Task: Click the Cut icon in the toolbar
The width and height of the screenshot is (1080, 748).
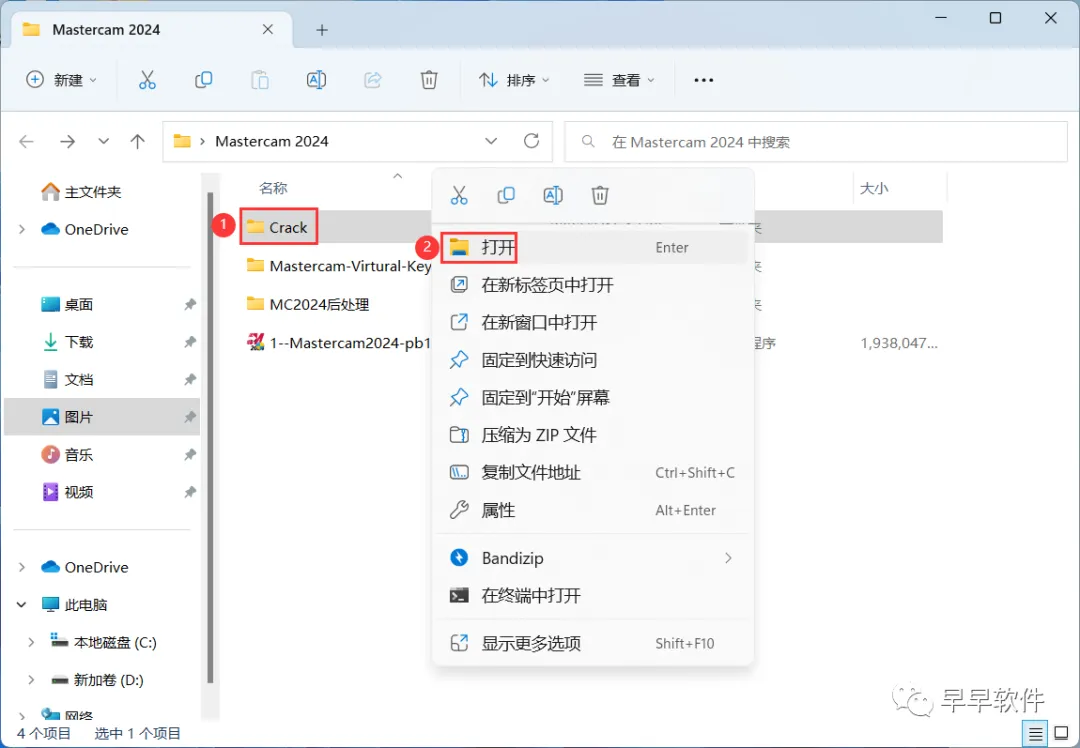Action: (147, 80)
